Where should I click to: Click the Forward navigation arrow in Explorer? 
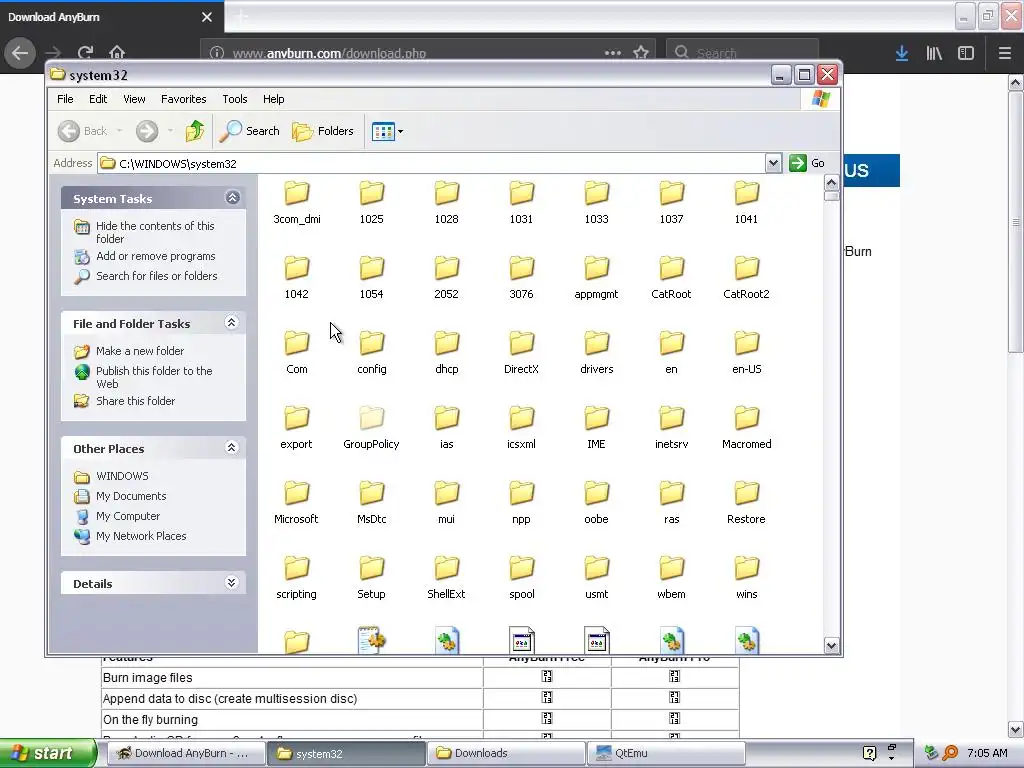147,131
